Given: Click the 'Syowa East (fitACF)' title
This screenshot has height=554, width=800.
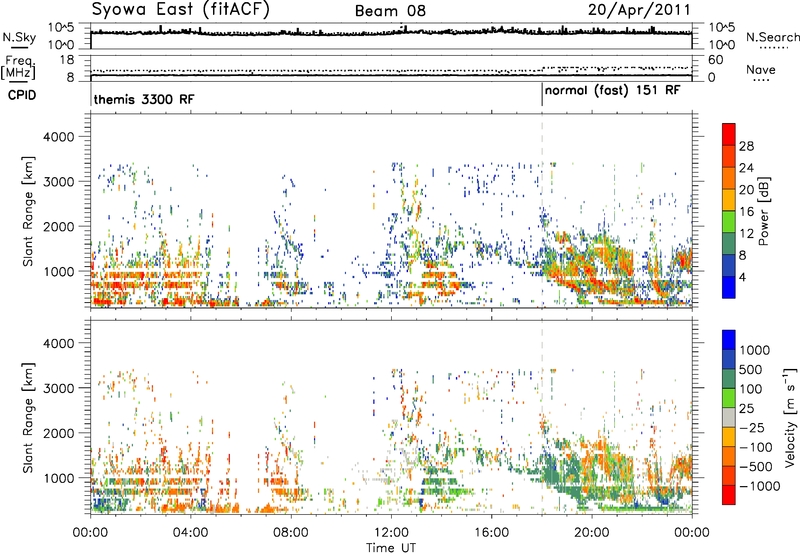Looking at the screenshot, I should (x=180, y=9).
